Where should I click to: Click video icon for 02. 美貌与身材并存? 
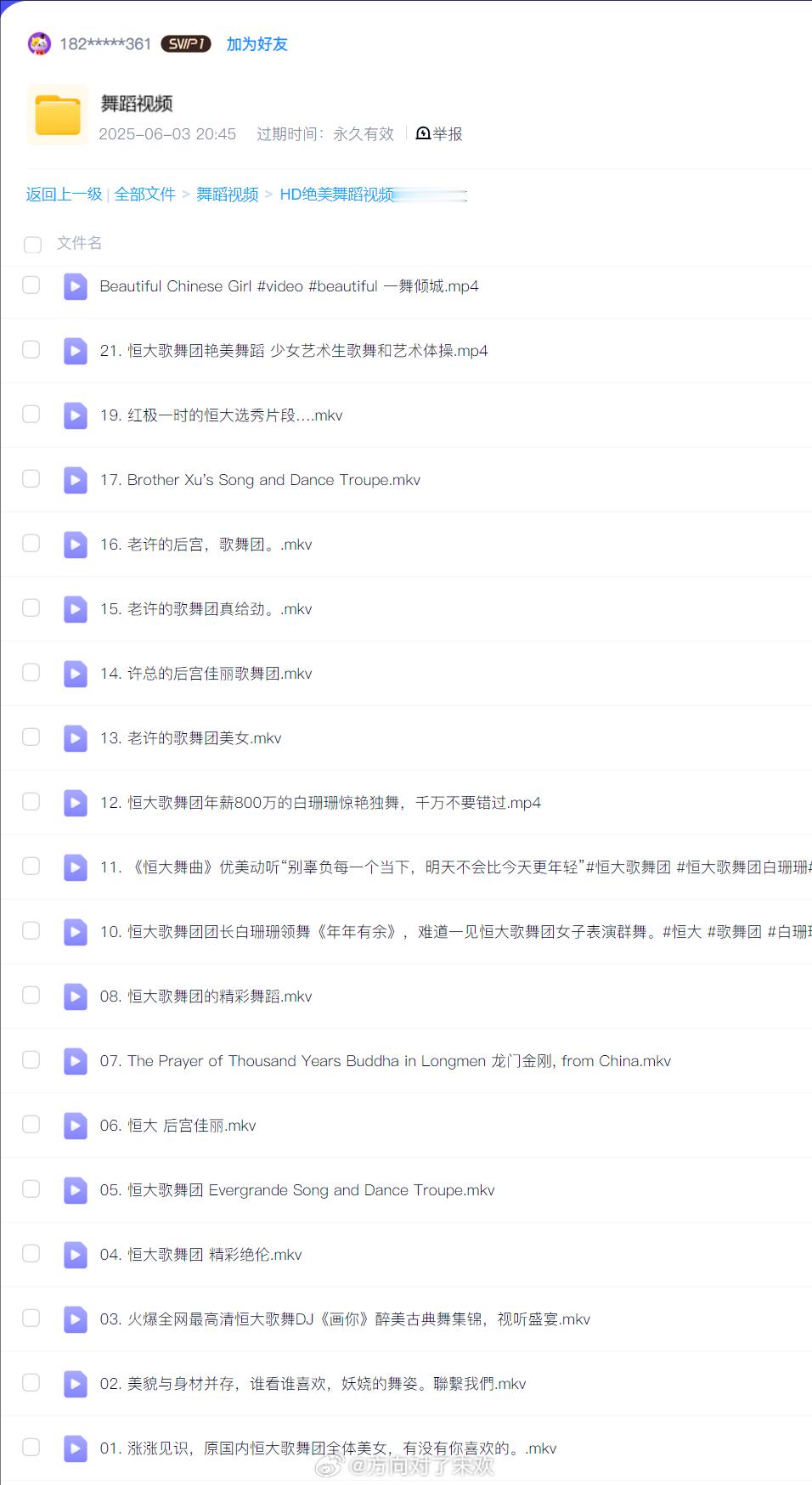tap(76, 1384)
